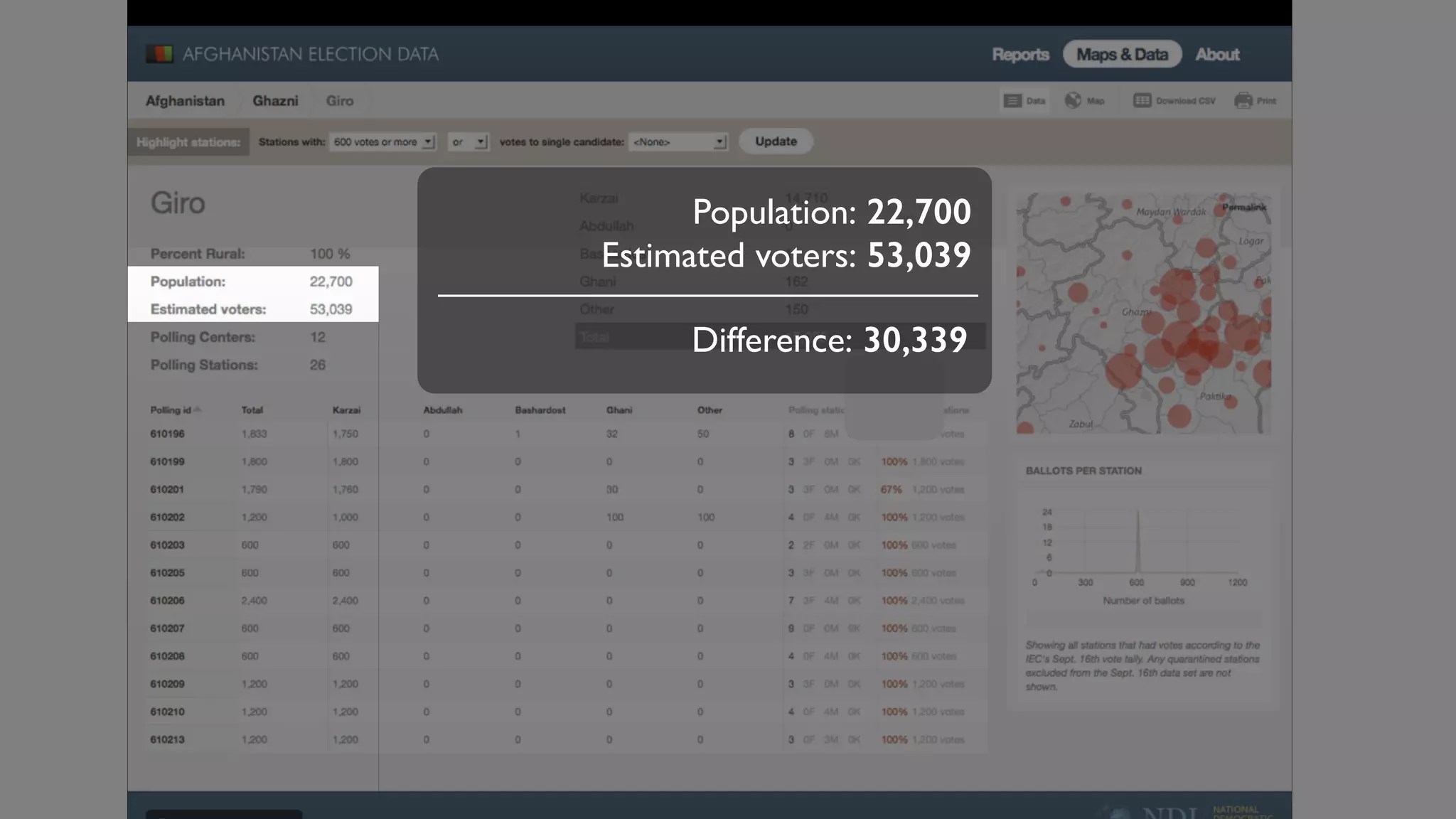1456x819 pixels.
Task: Go to Ghazni breadcrumb
Action: pyautogui.click(x=275, y=101)
